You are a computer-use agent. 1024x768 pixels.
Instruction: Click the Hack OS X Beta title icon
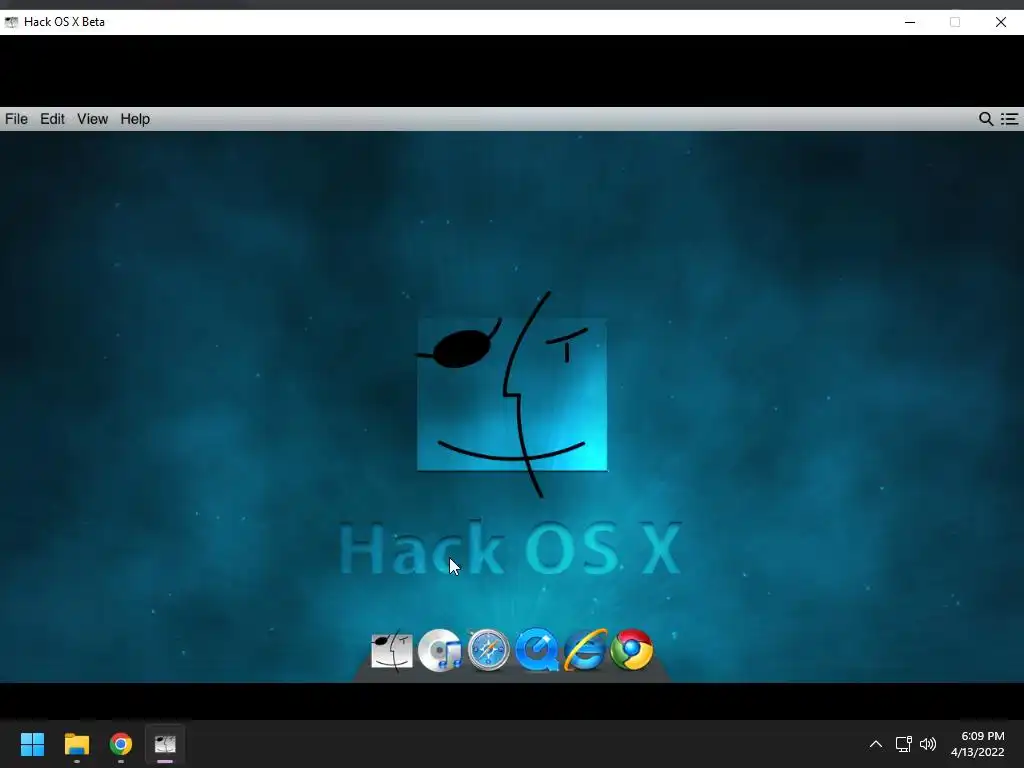coord(11,22)
